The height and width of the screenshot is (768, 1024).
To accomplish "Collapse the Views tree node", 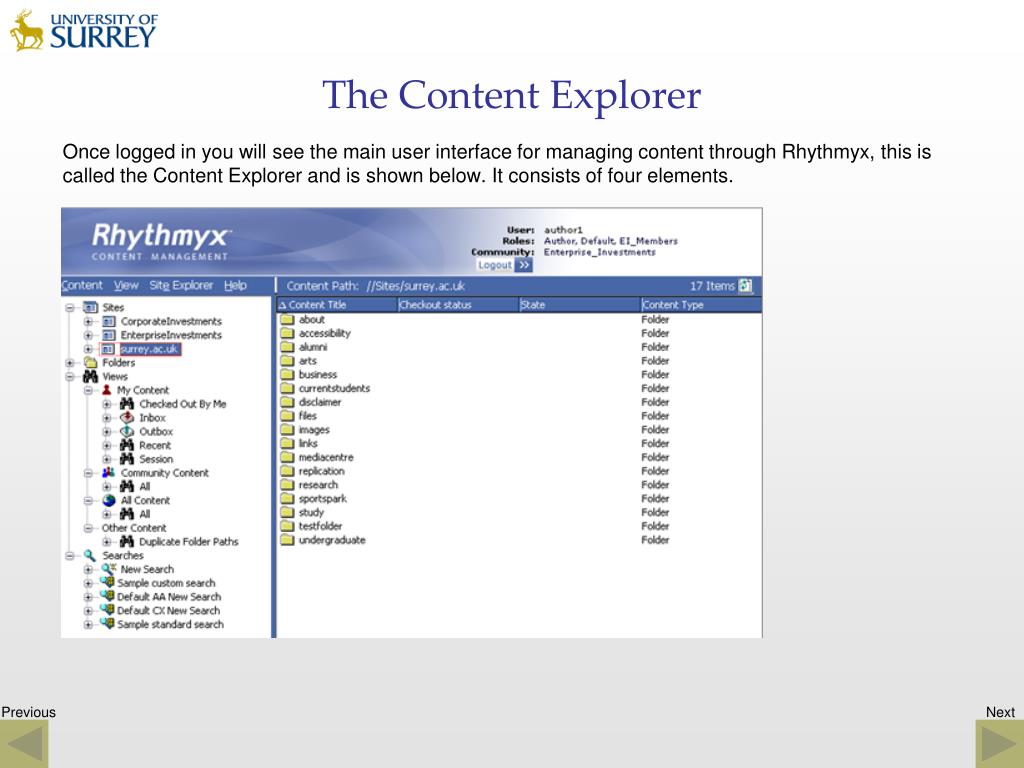I will (69, 377).
